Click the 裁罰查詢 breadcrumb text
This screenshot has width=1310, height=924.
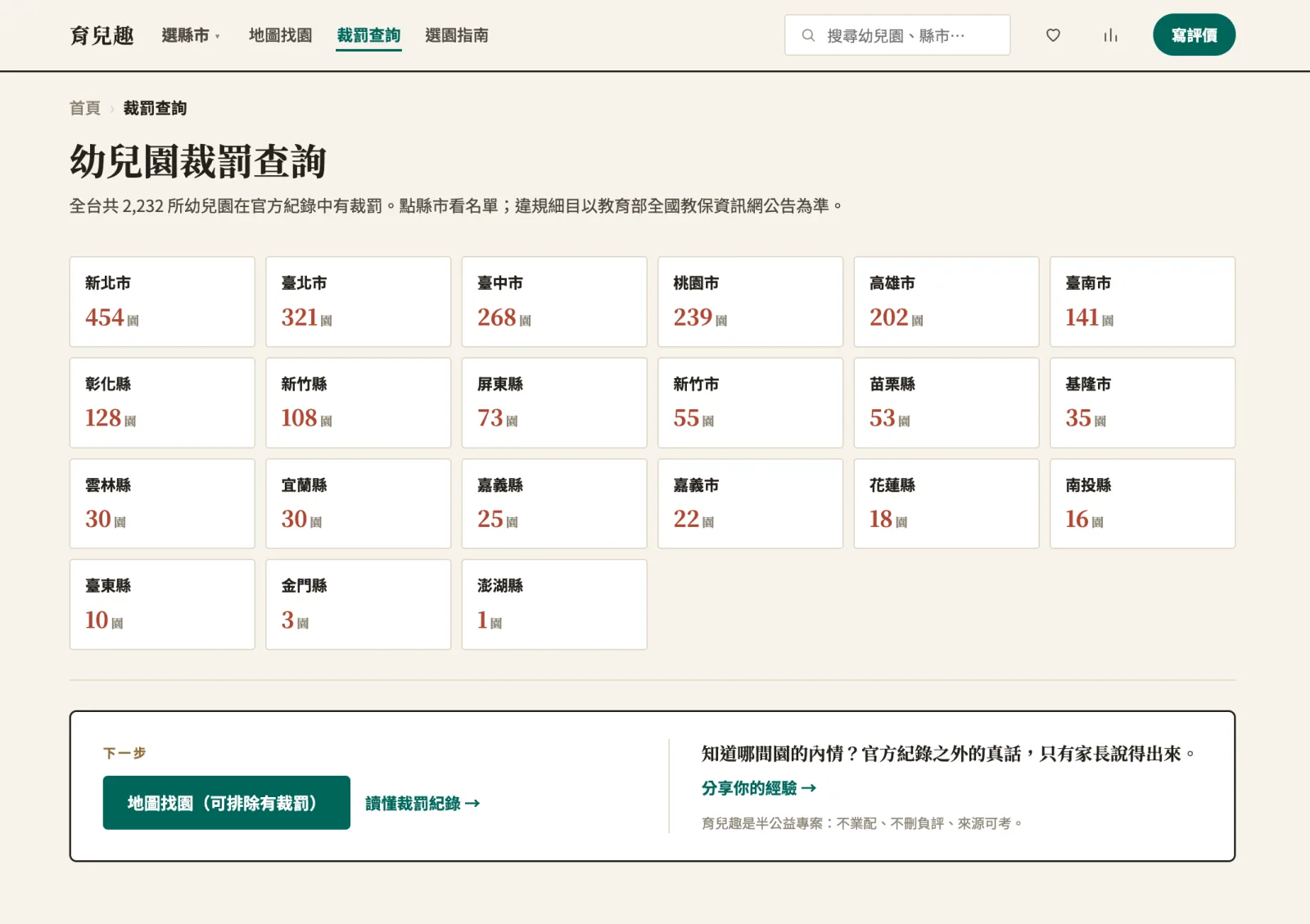coord(155,108)
